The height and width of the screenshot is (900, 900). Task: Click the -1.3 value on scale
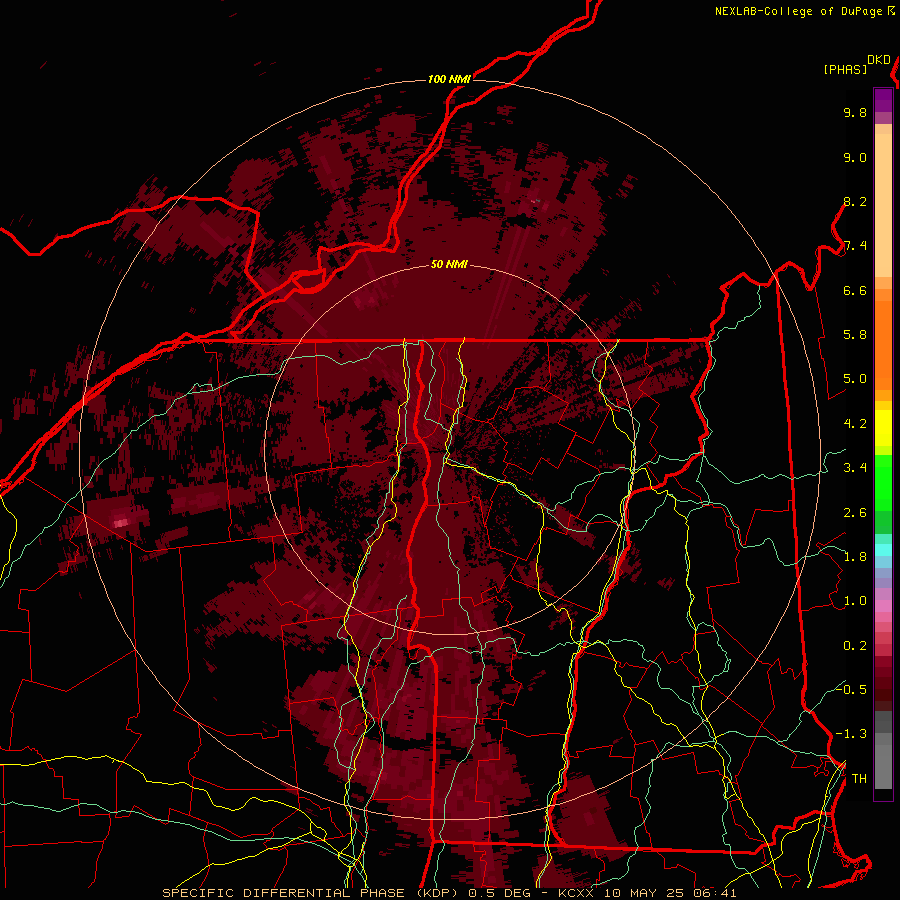click(x=851, y=734)
